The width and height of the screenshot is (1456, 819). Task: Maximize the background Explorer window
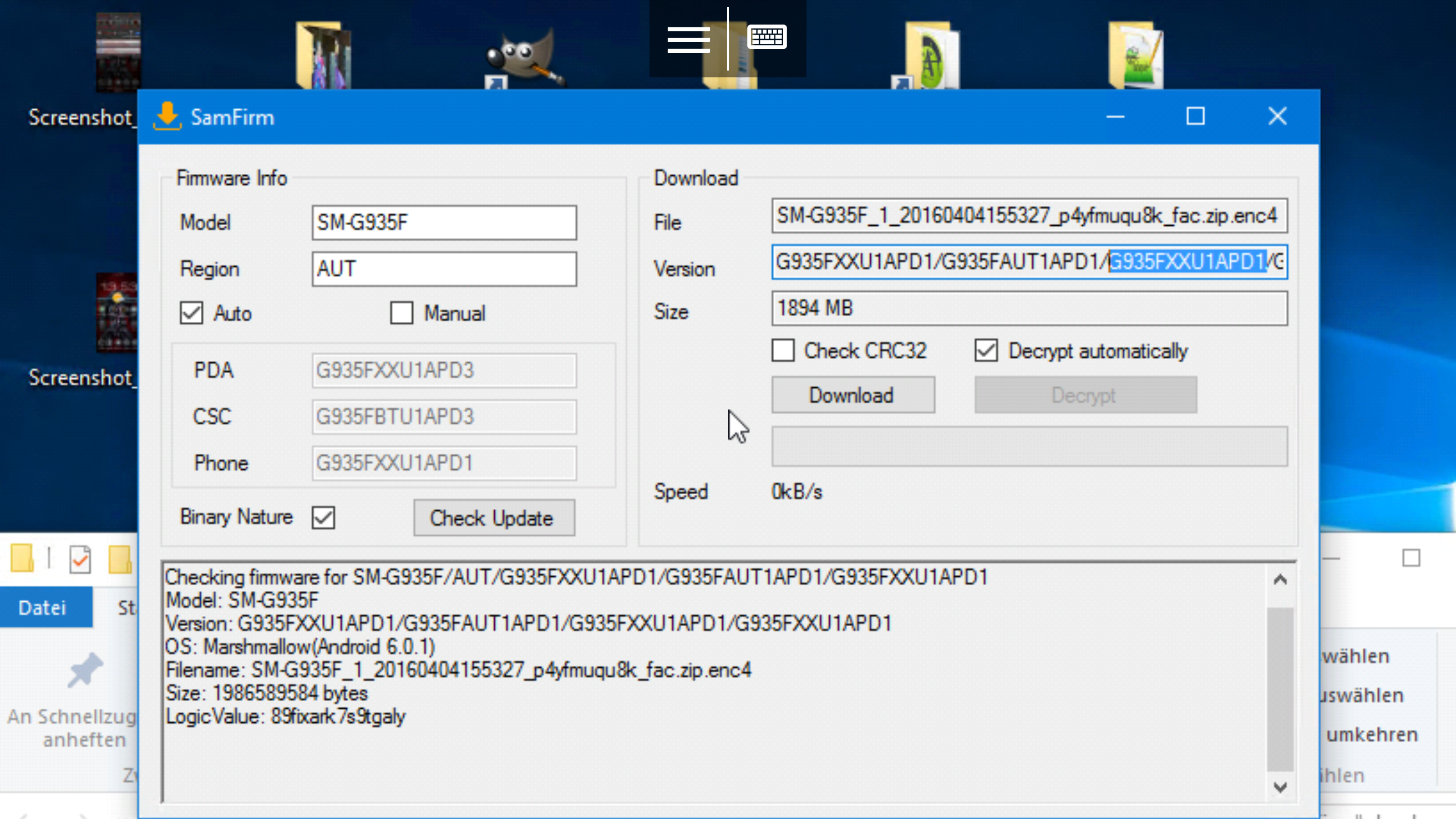tap(1411, 558)
